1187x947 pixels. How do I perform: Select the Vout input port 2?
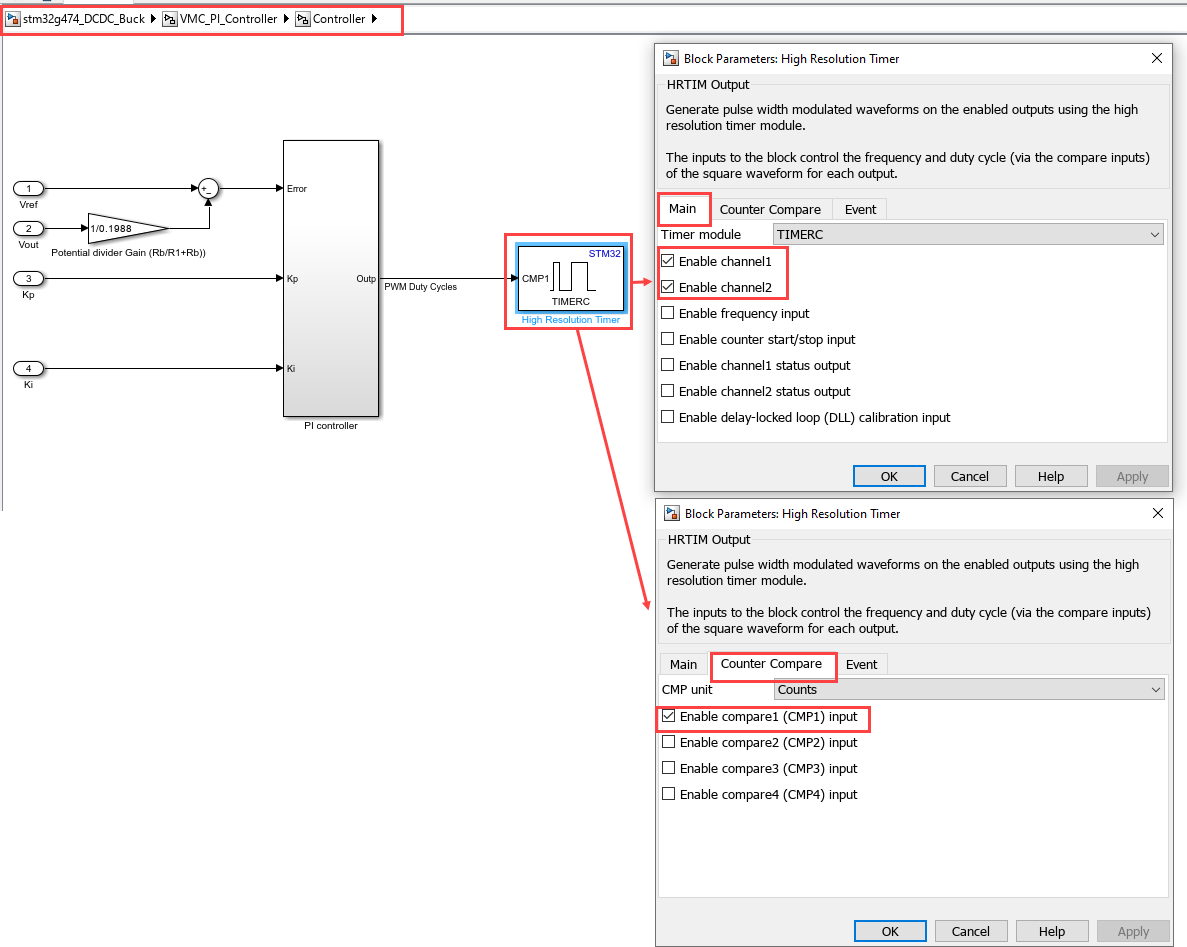point(29,228)
